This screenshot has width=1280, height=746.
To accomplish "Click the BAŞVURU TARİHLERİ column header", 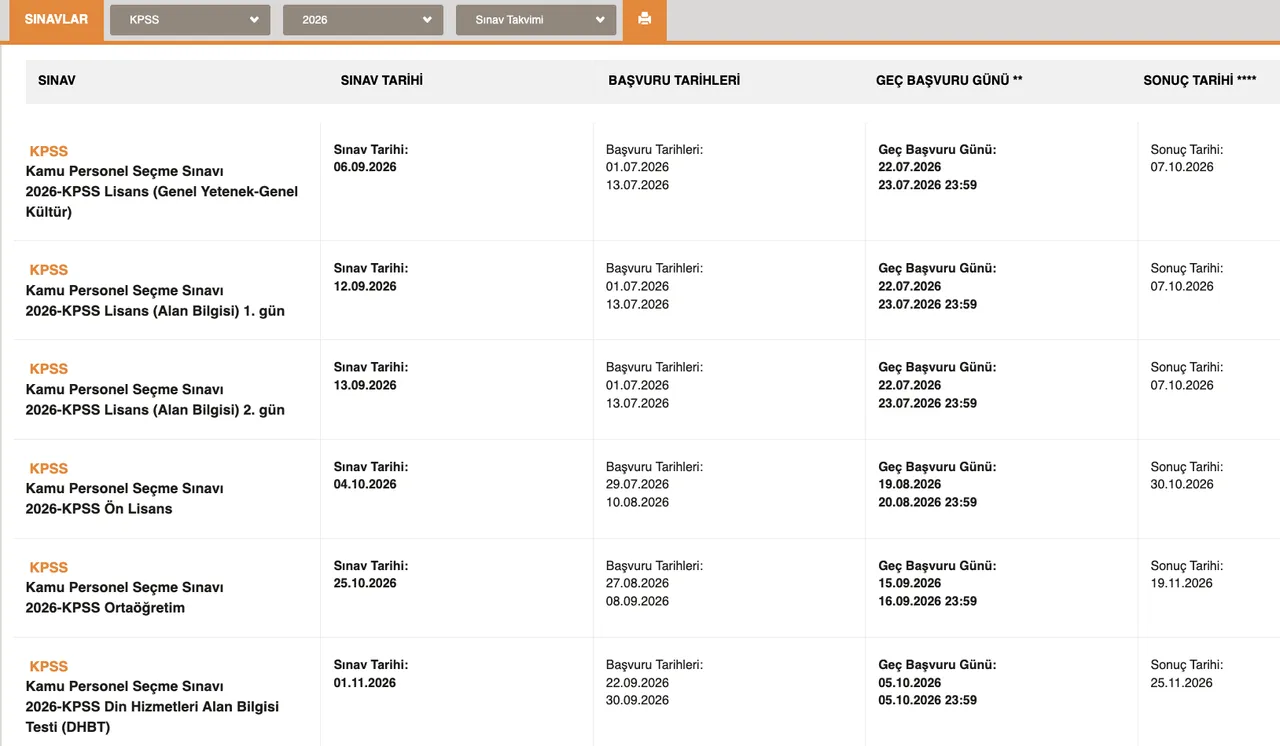I will point(674,80).
